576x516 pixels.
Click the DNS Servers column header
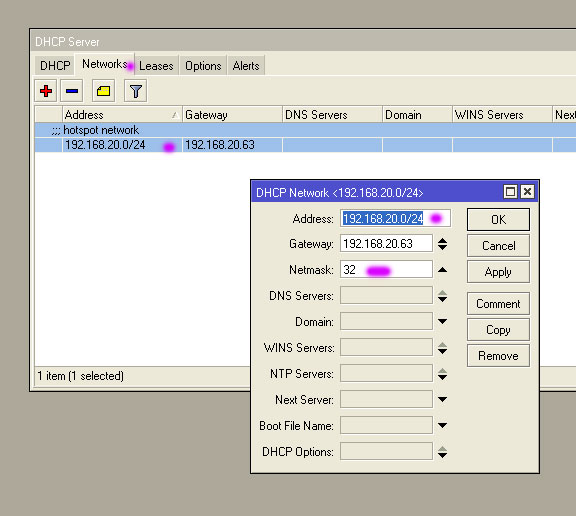332,115
